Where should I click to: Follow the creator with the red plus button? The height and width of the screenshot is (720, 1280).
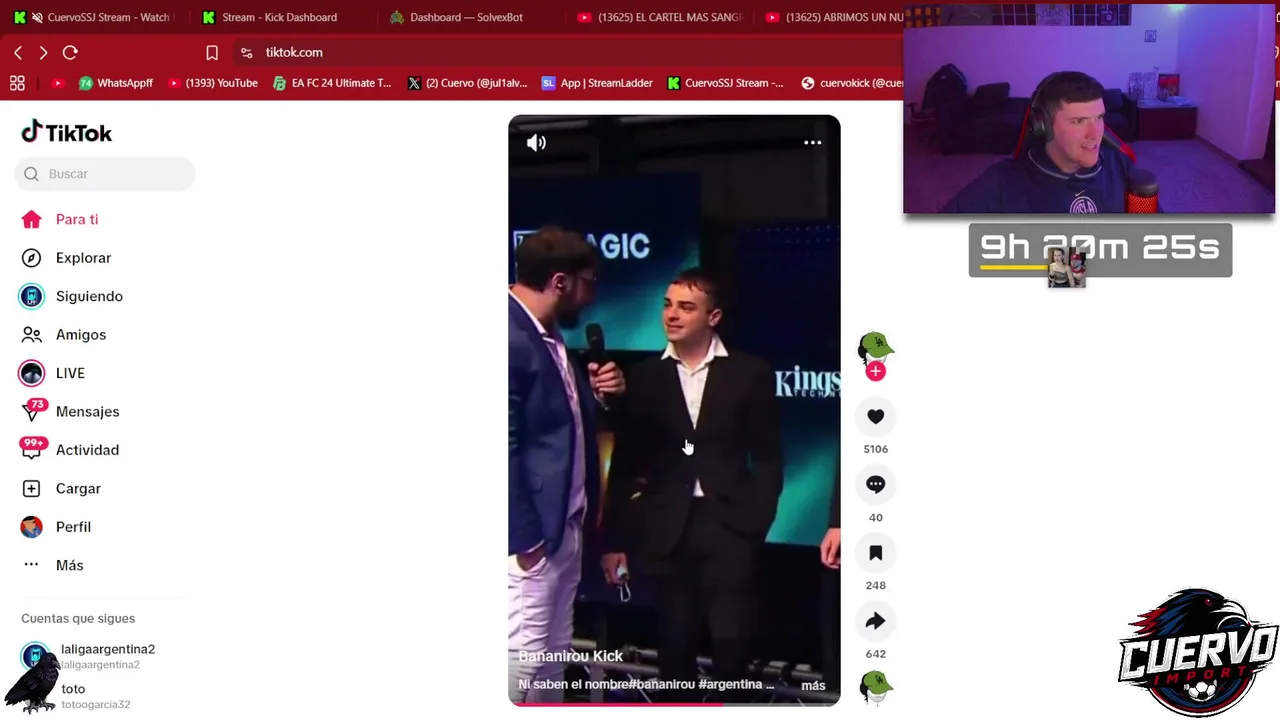876,372
